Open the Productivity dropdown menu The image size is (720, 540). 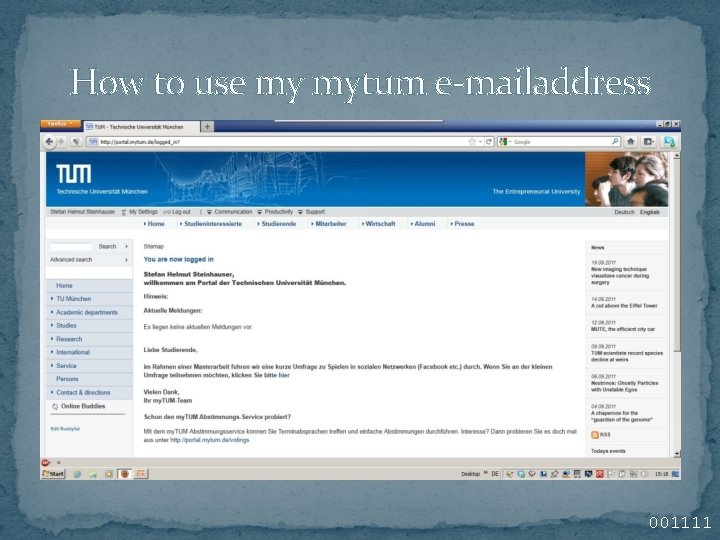(x=275, y=212)
